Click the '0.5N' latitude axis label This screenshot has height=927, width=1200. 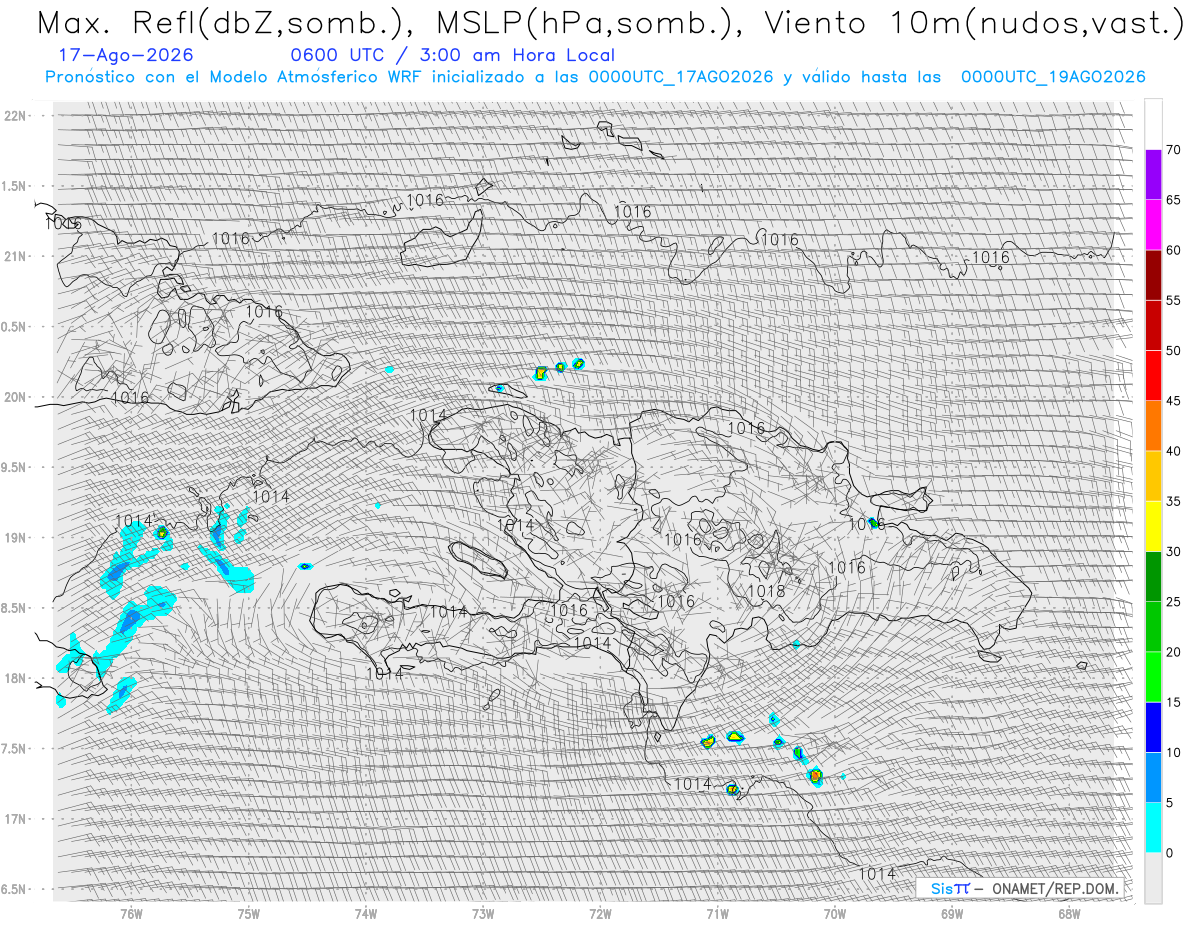(x=14, y=327)
